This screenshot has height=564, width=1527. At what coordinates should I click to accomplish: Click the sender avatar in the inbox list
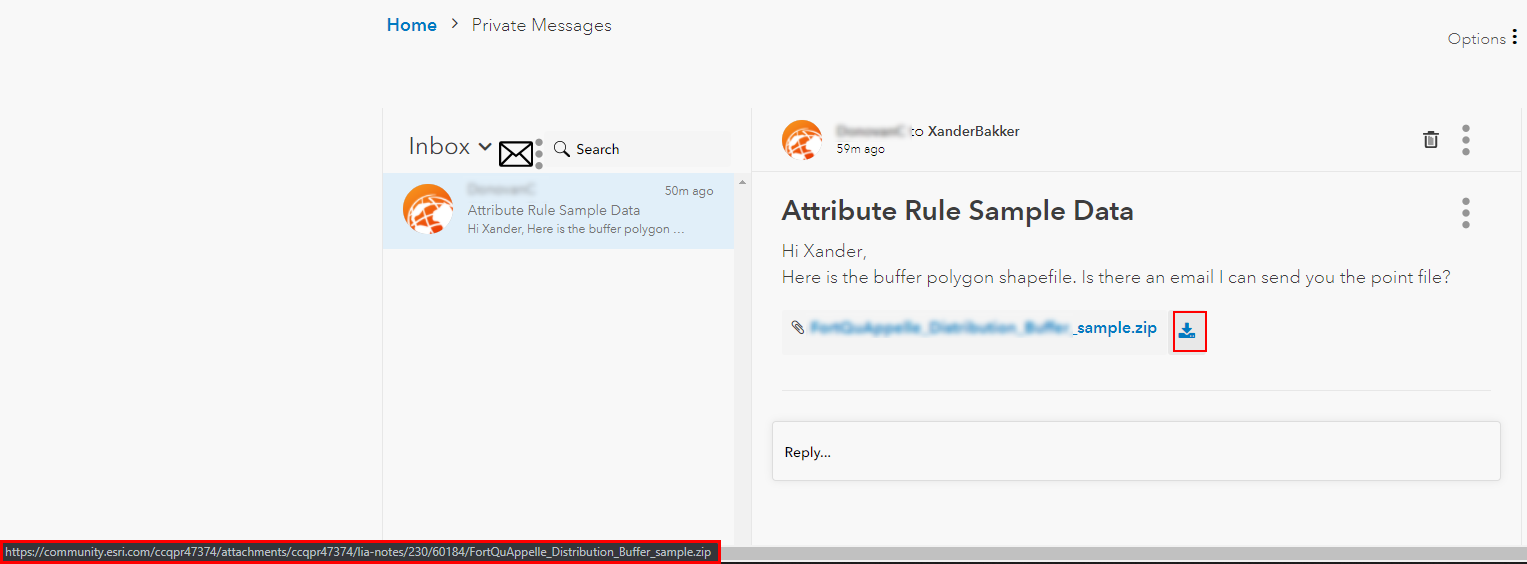(428, 210)
